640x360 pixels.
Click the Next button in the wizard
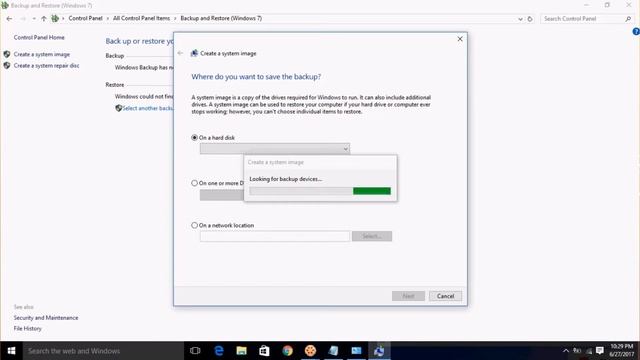(408, 296)
